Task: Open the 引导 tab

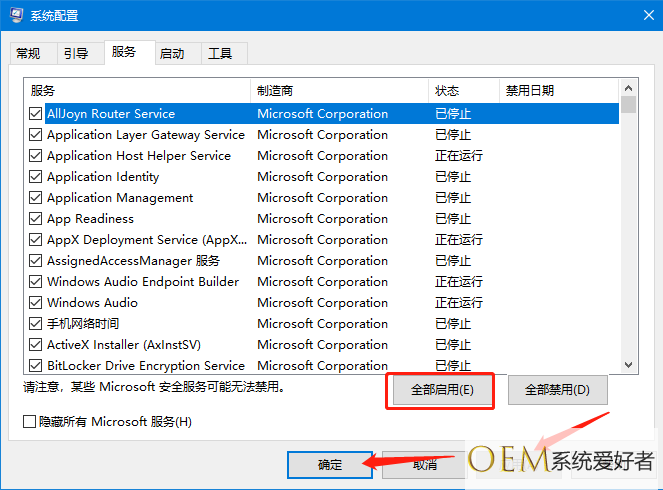Action: coord(76,53)
